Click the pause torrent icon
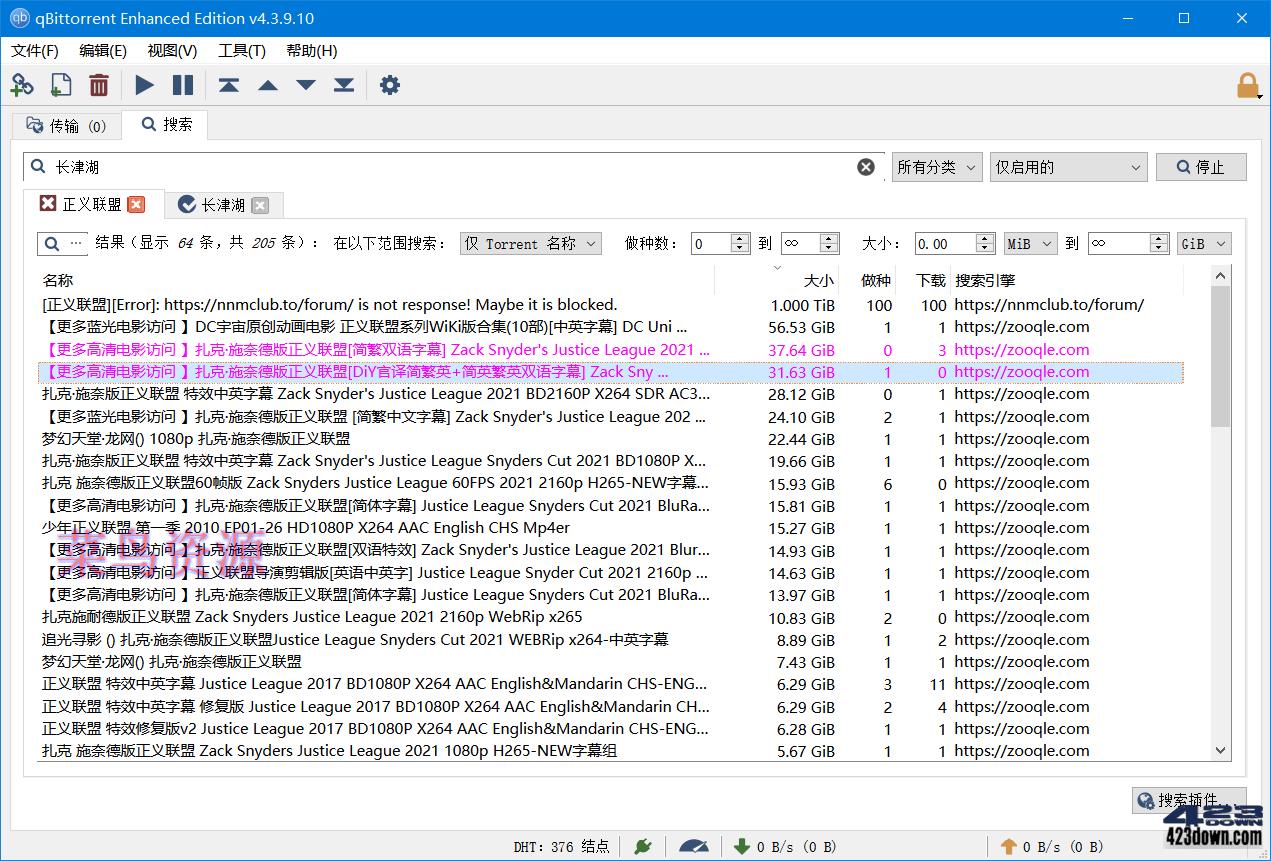 point(182,85)
